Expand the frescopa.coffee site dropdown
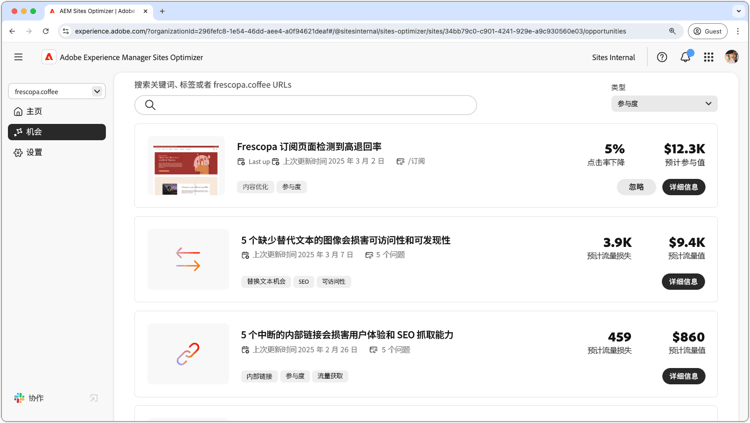 point(56,91)
